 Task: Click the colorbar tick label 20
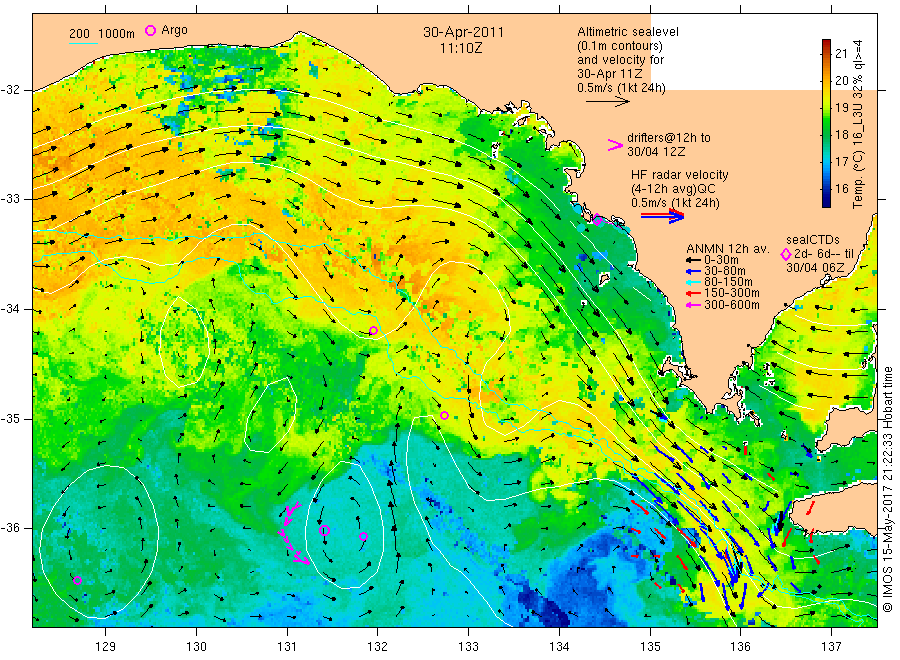pos(841,81)
